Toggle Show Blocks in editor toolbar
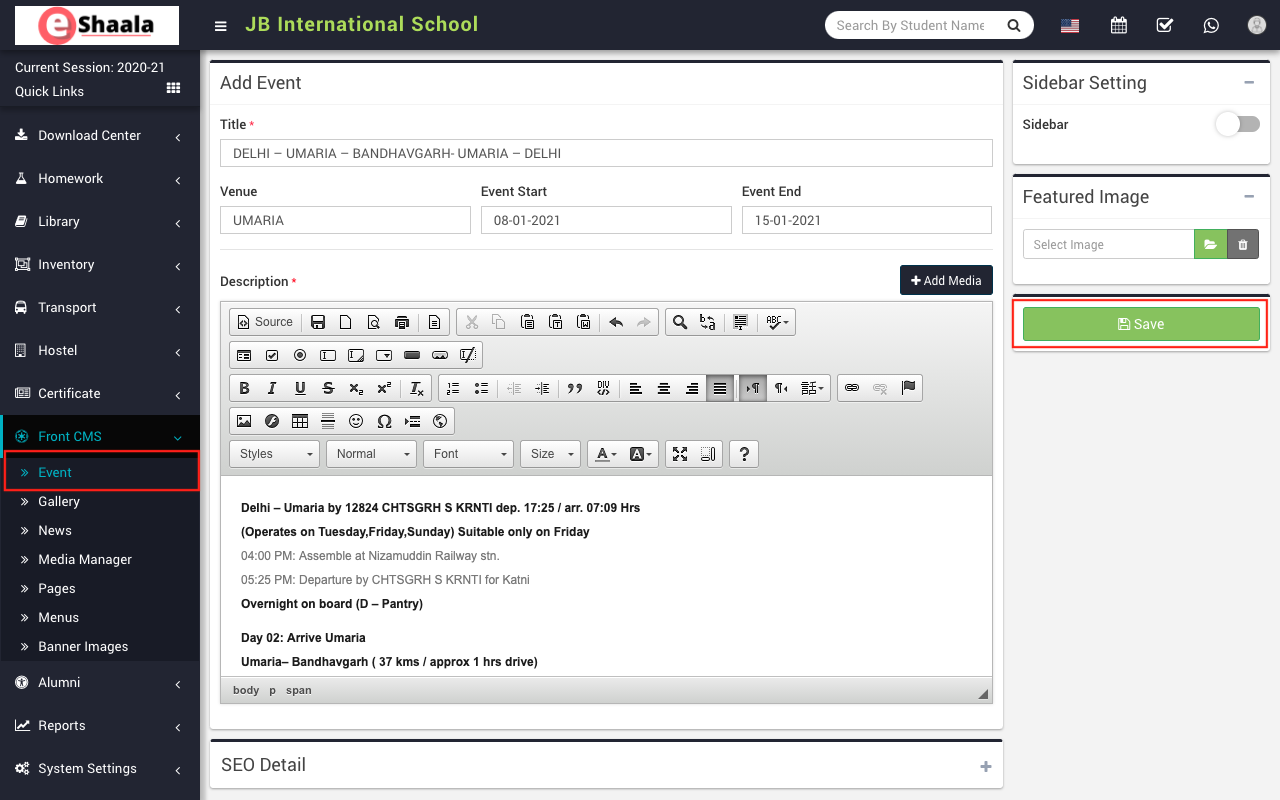 [x=708, y=454]
